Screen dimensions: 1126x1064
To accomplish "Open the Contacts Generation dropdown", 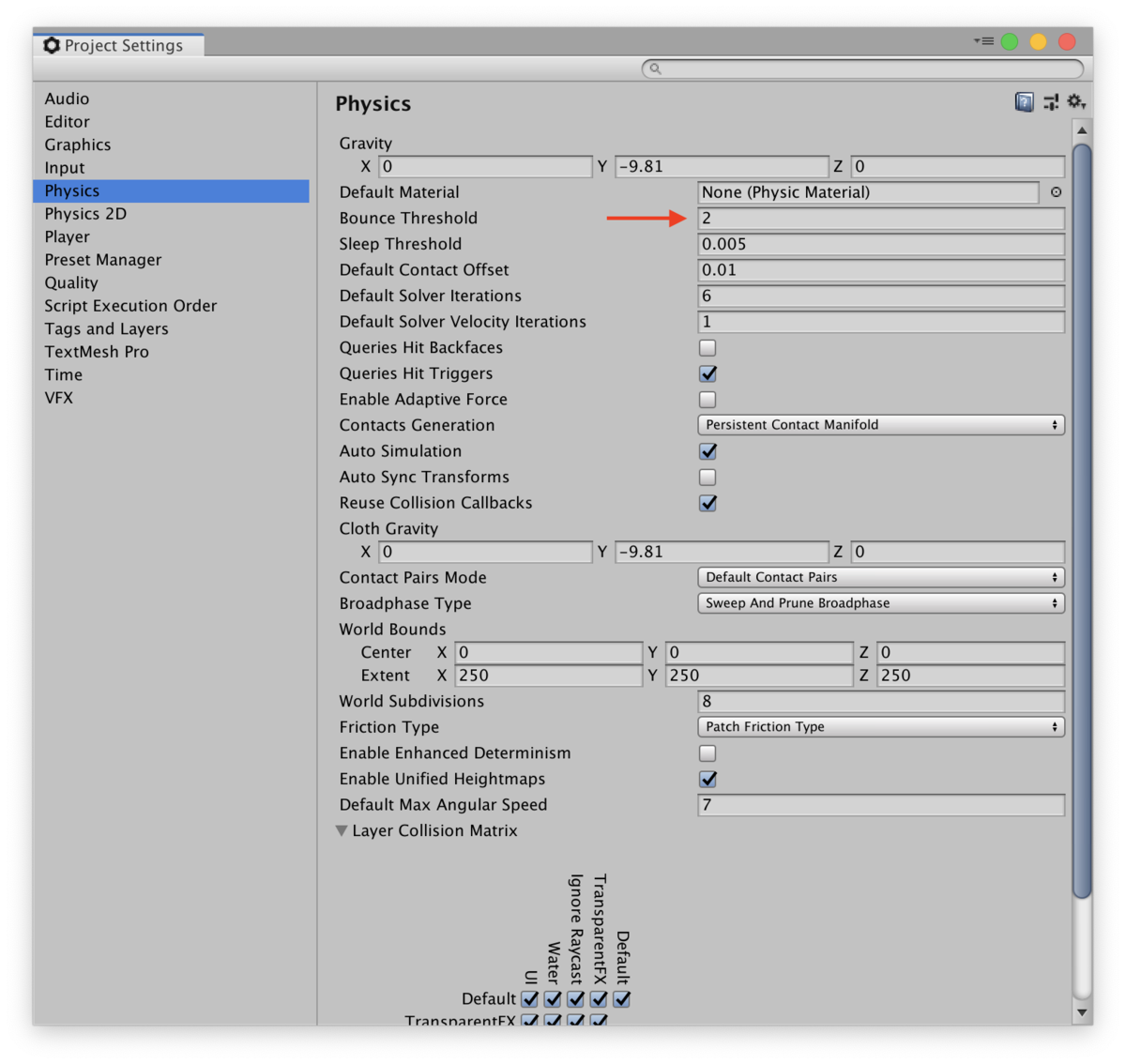I will pos(881,425).
